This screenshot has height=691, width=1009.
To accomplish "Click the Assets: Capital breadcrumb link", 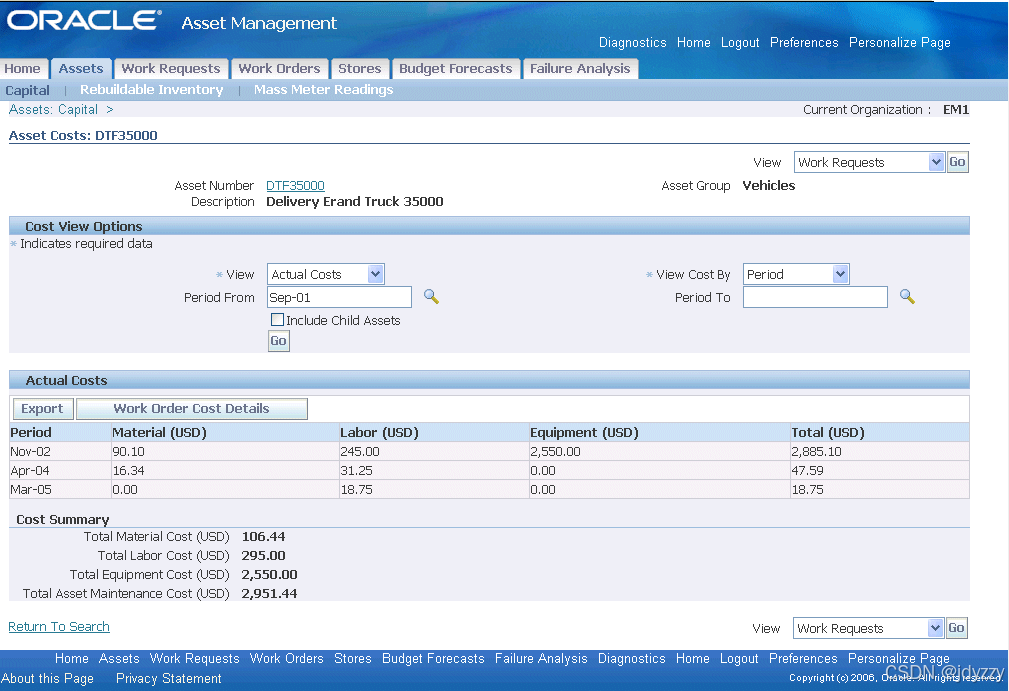I will tap(53, 109).
